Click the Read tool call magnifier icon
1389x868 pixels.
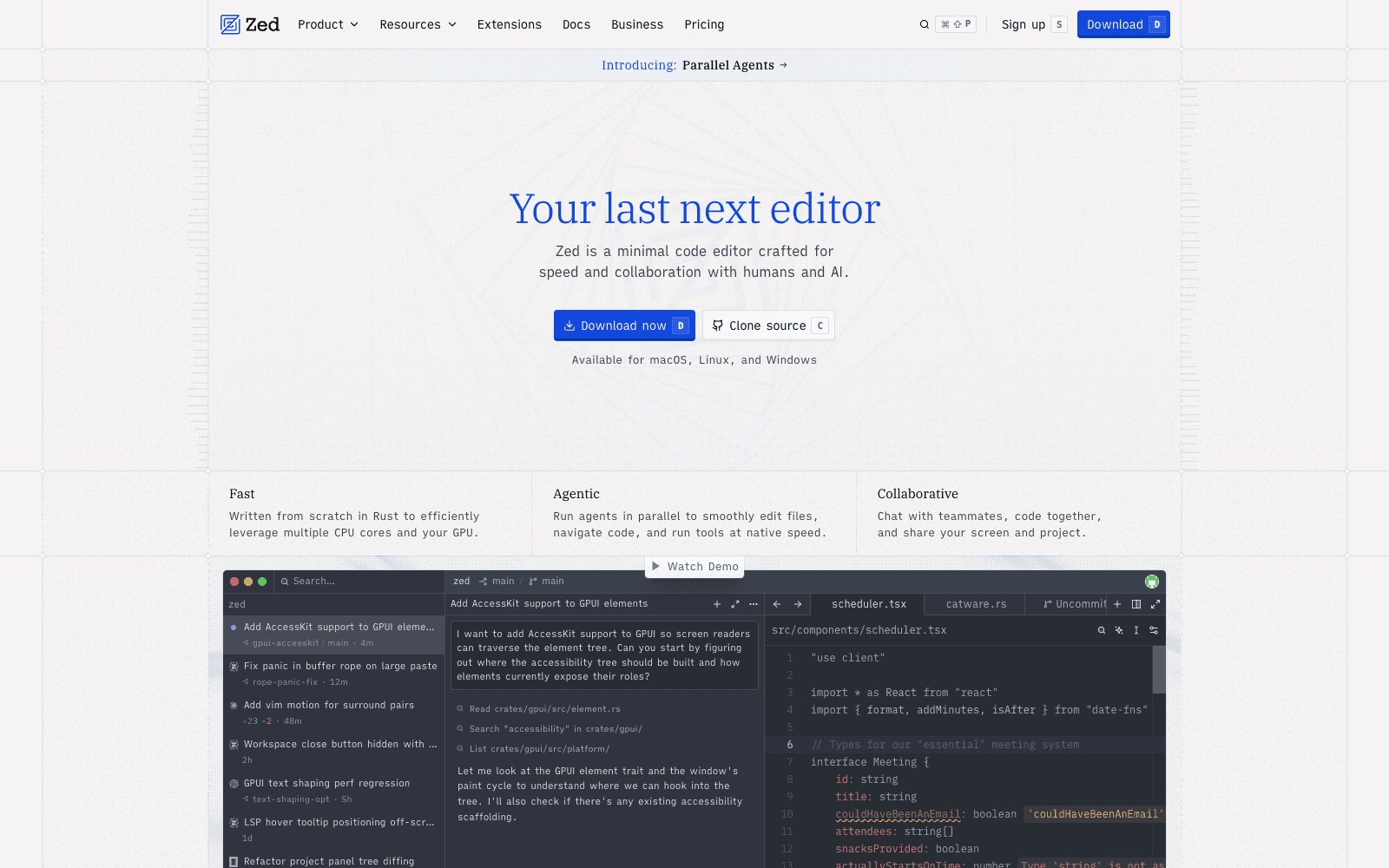coord(461,709)
